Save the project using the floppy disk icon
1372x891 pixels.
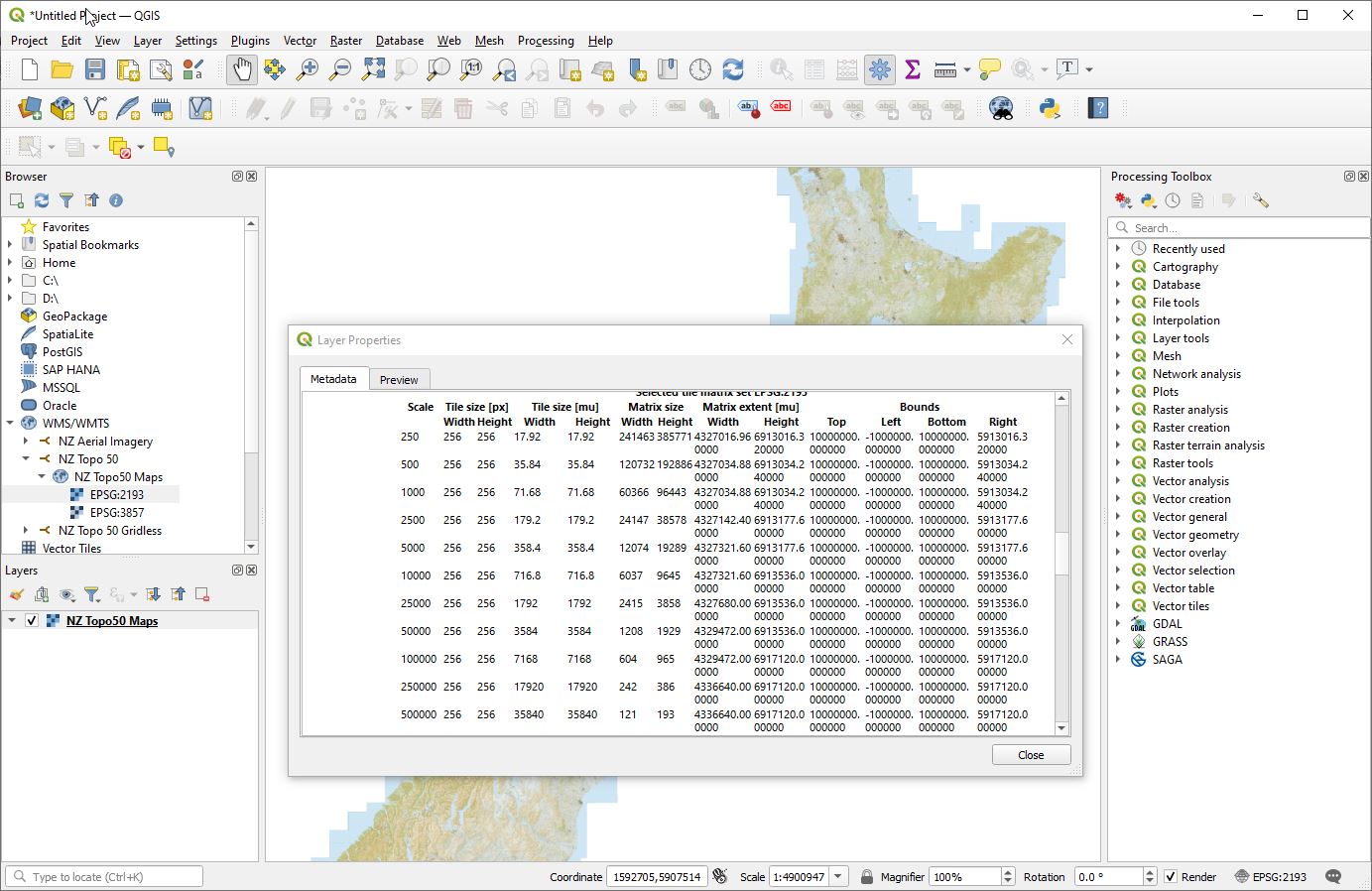point(95,69)
